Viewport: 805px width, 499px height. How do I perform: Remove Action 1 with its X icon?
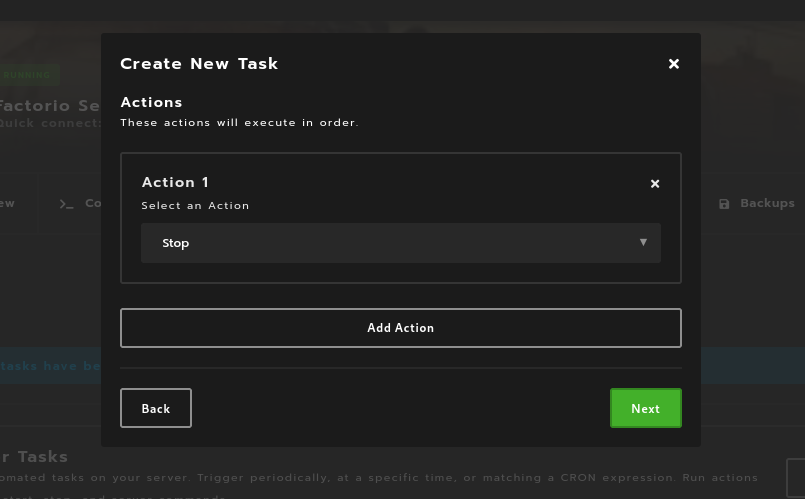655,184
